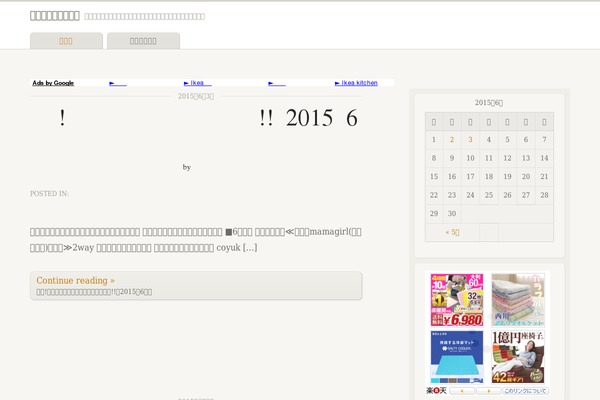Click the site title in the header

point(55,16)
